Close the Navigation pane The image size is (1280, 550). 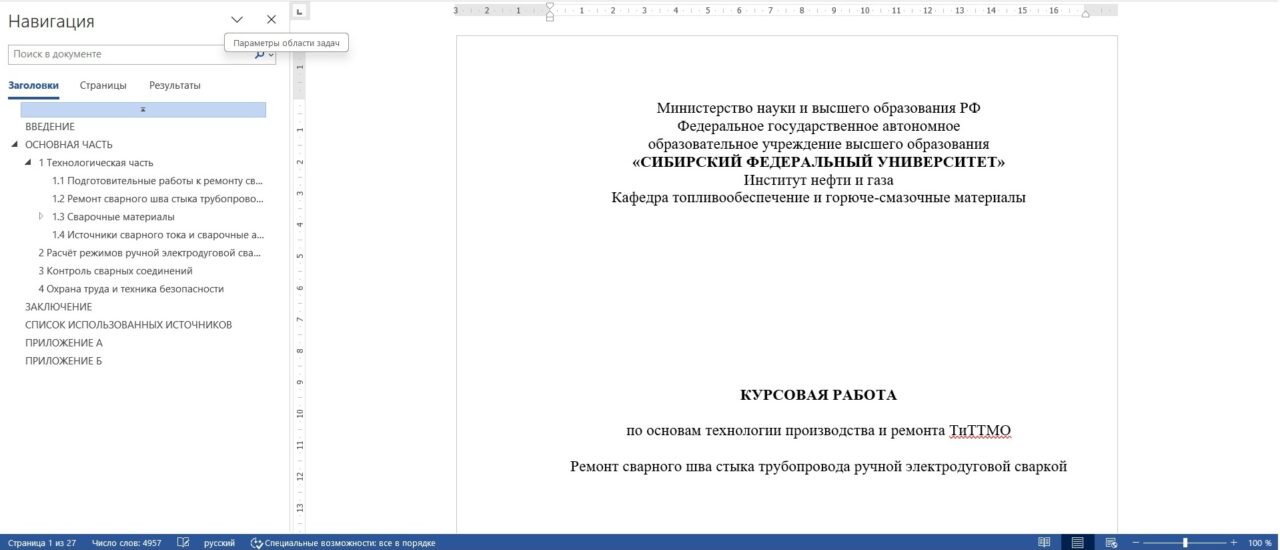[x=271, y=19]
